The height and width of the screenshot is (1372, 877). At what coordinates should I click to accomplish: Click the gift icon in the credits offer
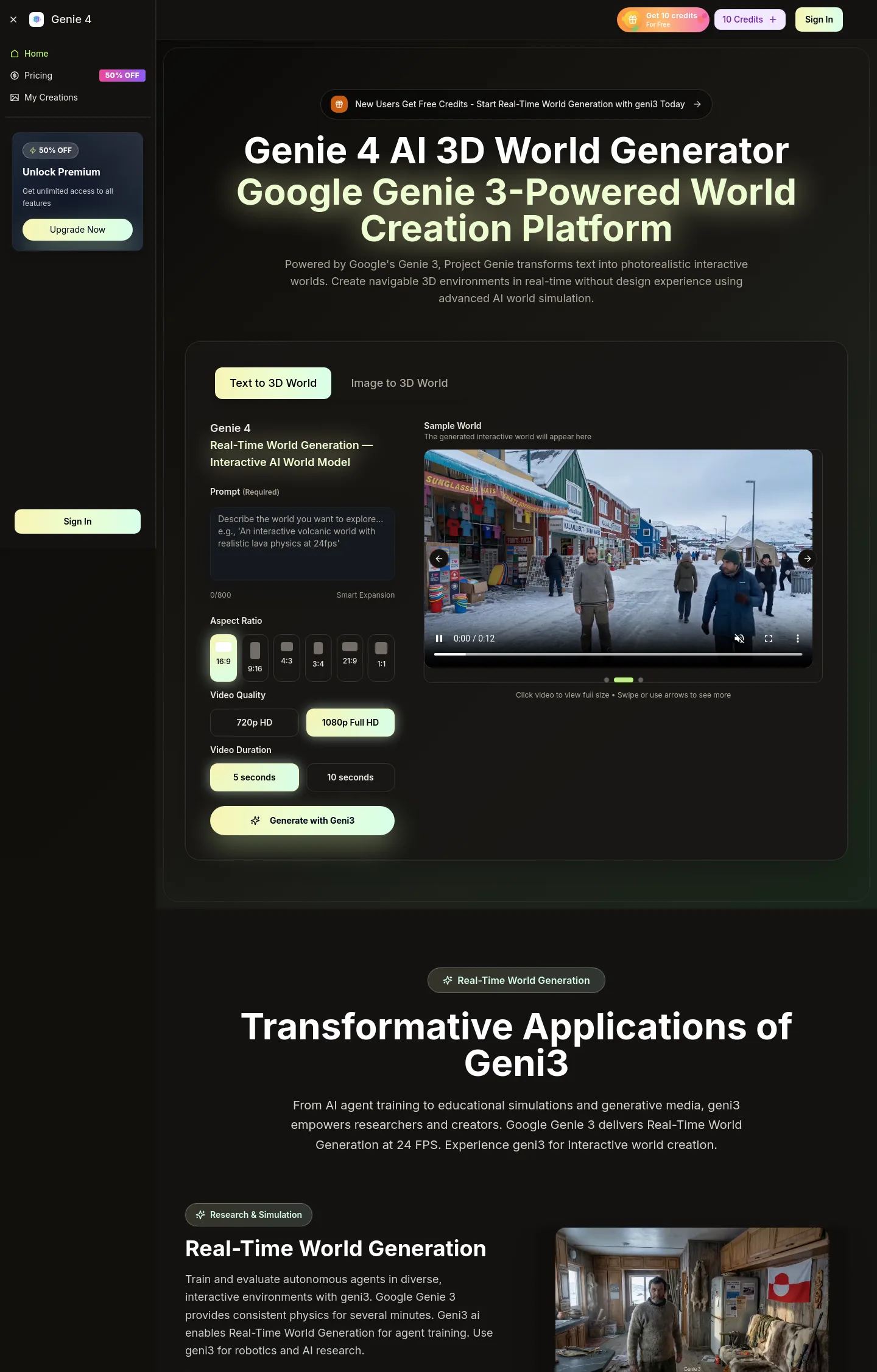click(633, 19)
